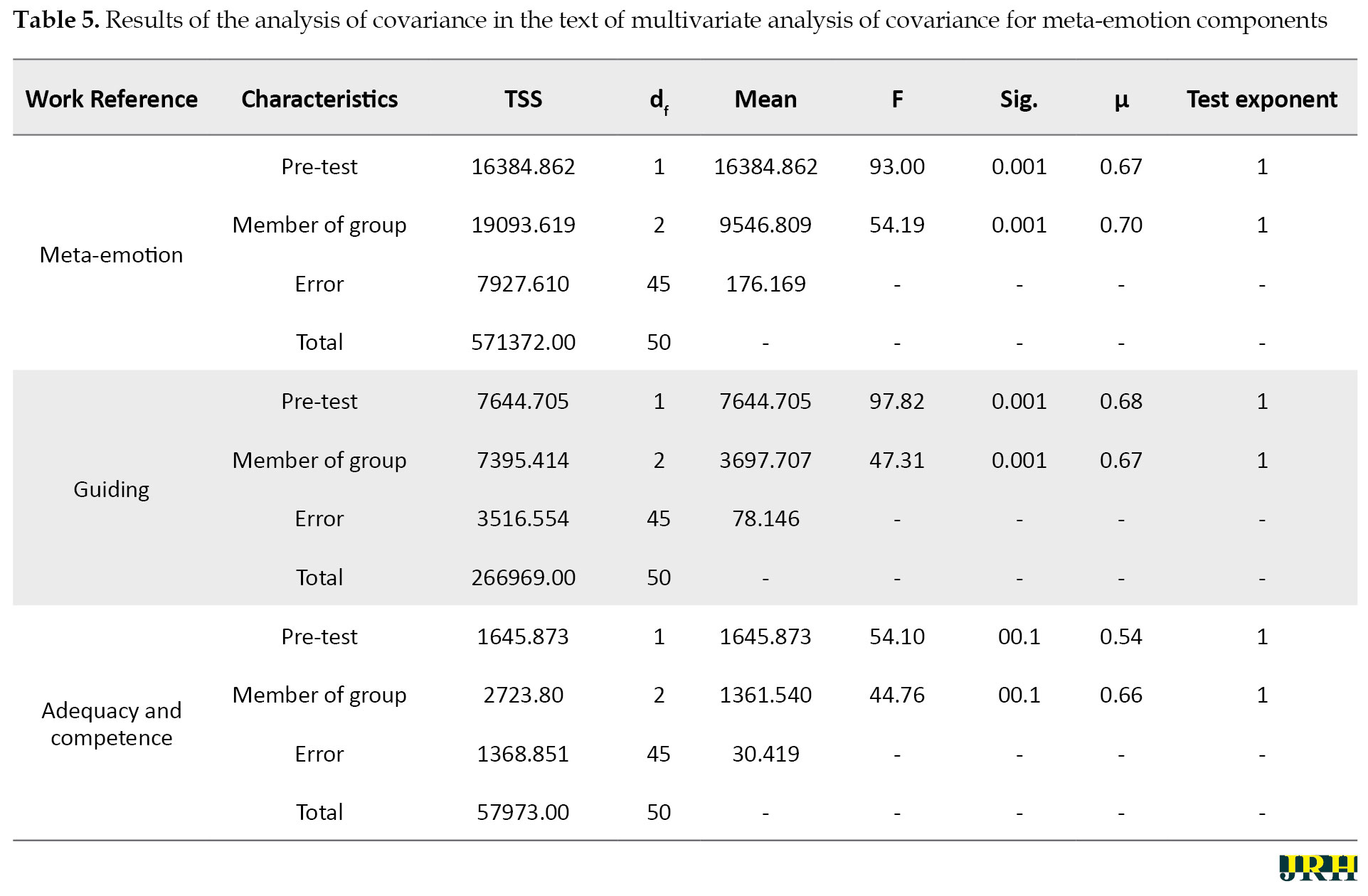The width and height of the screenshot is (1368, 896).
Task: Click the F value 54.19
Action: 897,225
